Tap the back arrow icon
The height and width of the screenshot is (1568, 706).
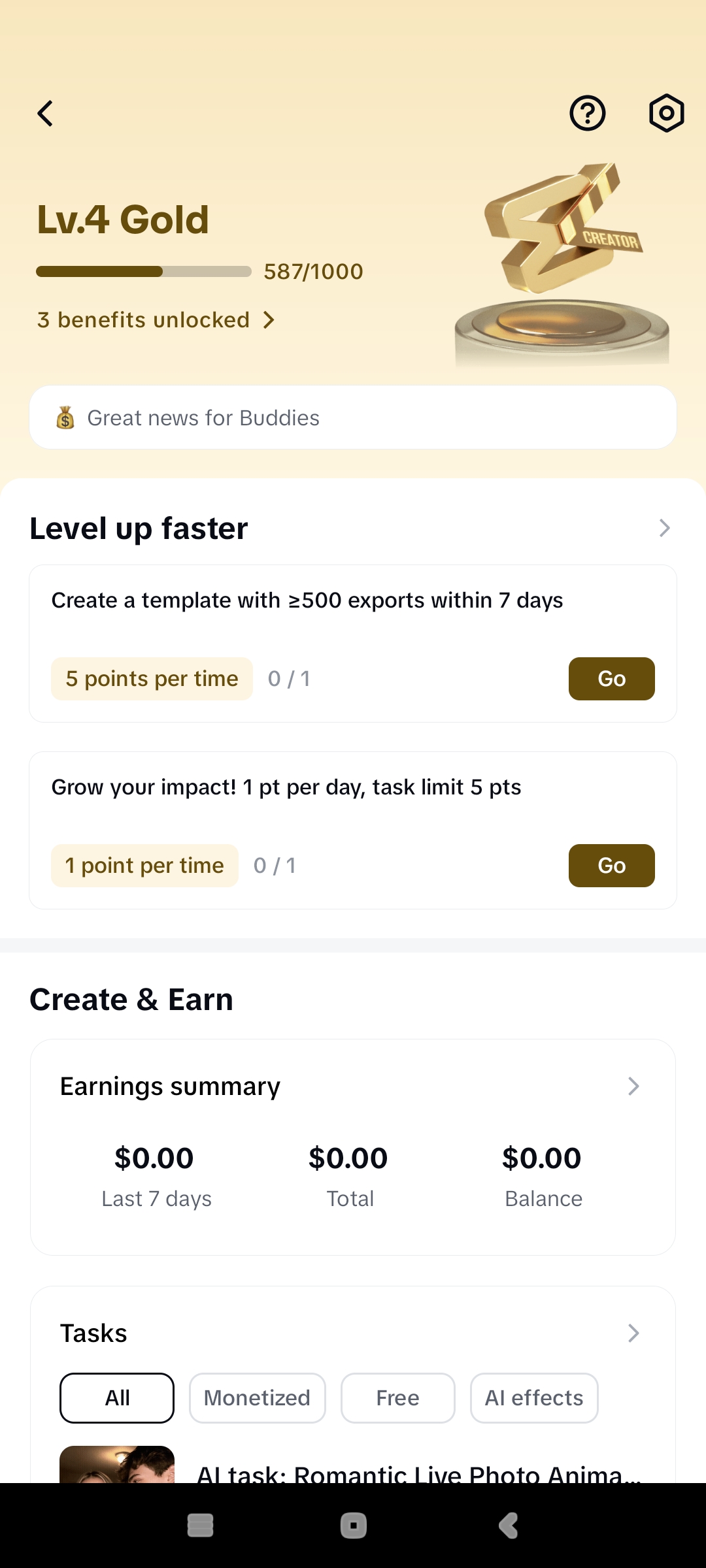point(45,114)
